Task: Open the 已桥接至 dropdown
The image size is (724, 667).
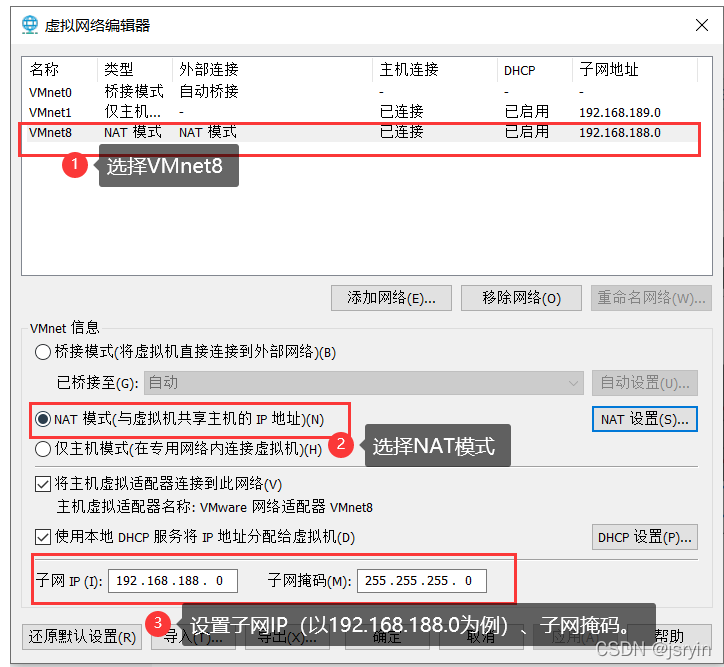Action: pos(364,383)
